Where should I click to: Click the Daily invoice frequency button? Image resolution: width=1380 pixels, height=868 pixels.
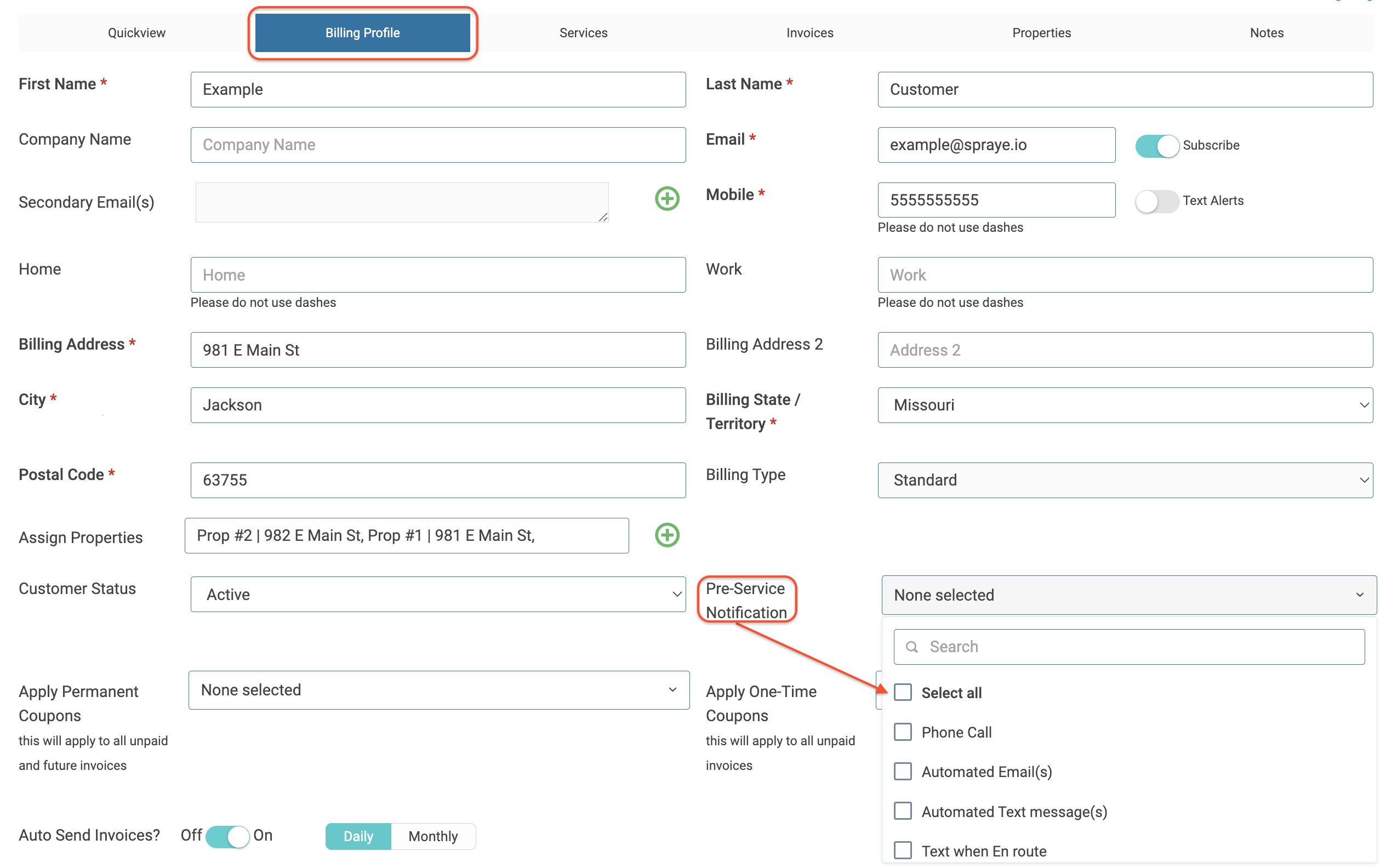point(358,836)
